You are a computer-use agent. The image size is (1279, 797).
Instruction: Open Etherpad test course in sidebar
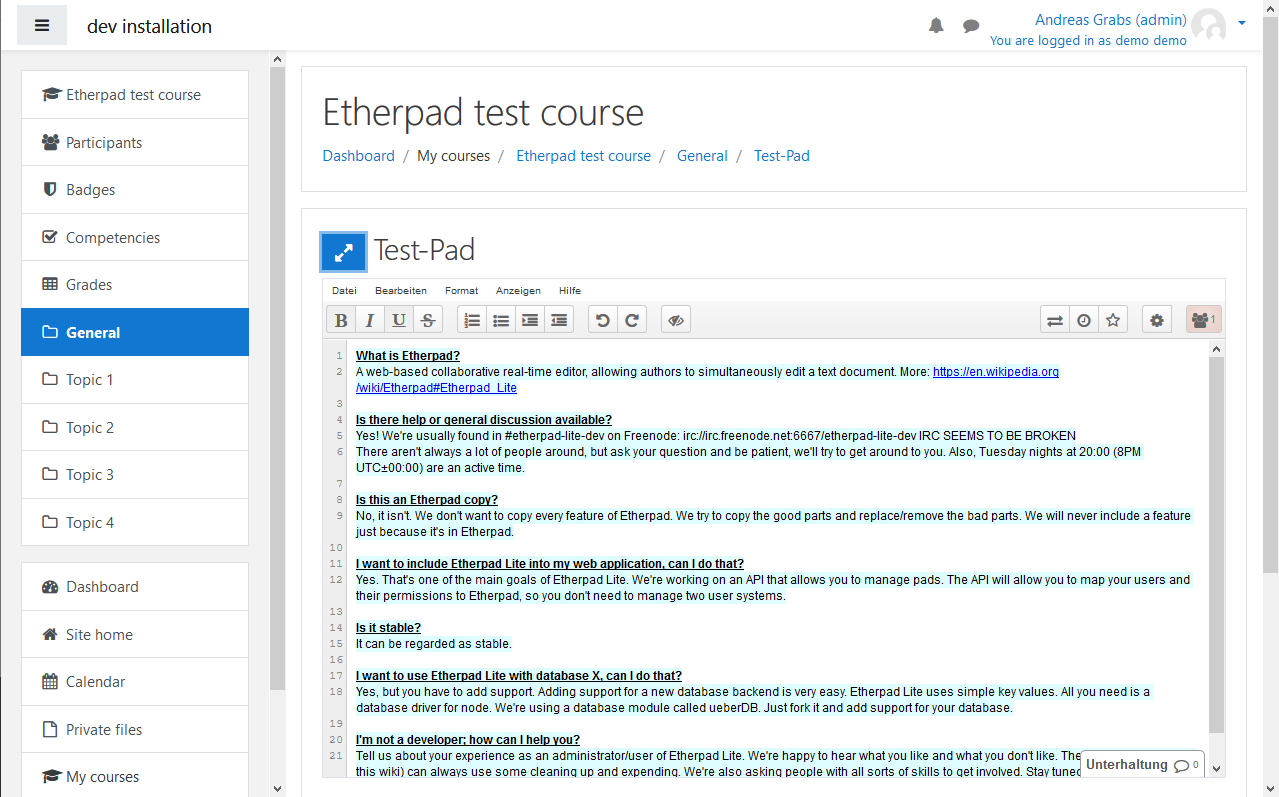pos(135,95)
